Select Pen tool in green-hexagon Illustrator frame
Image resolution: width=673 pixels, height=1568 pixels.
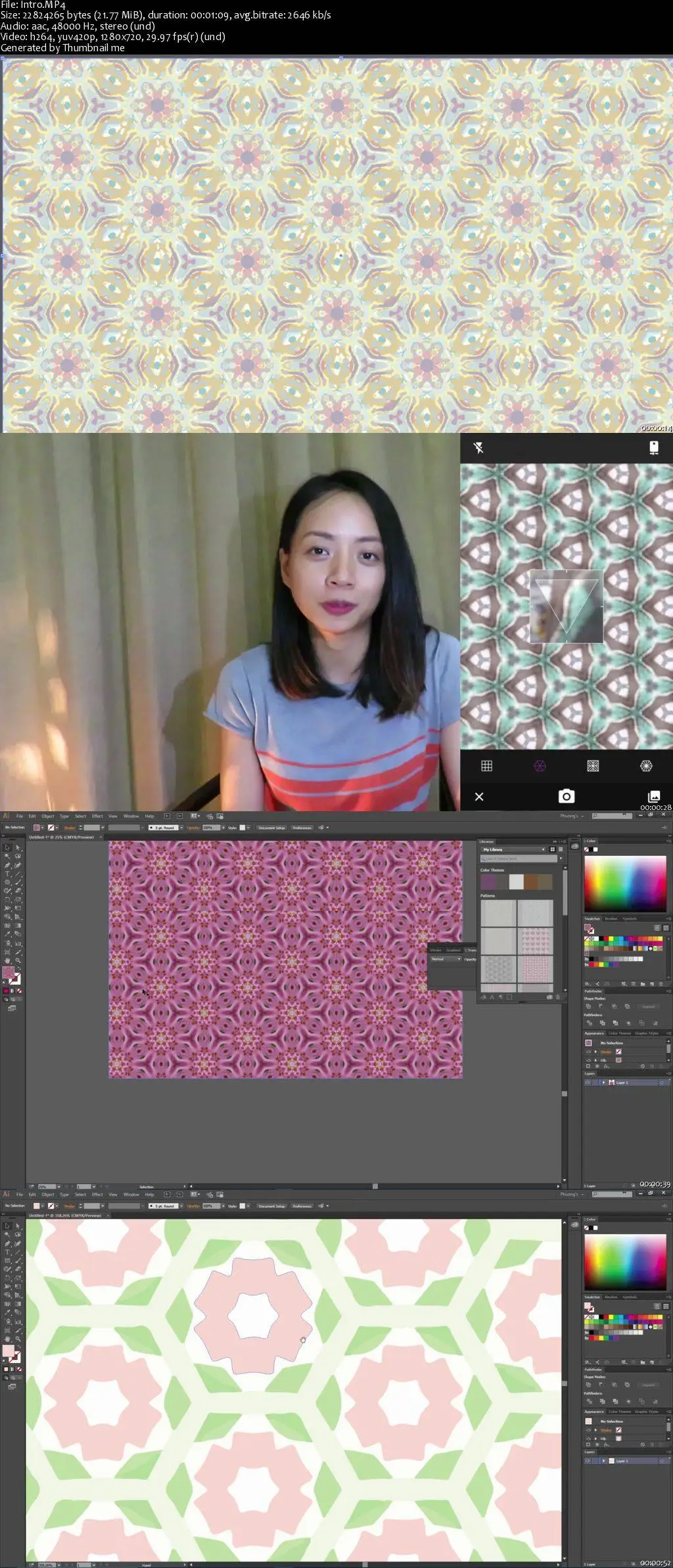[x=7, y=1243]
